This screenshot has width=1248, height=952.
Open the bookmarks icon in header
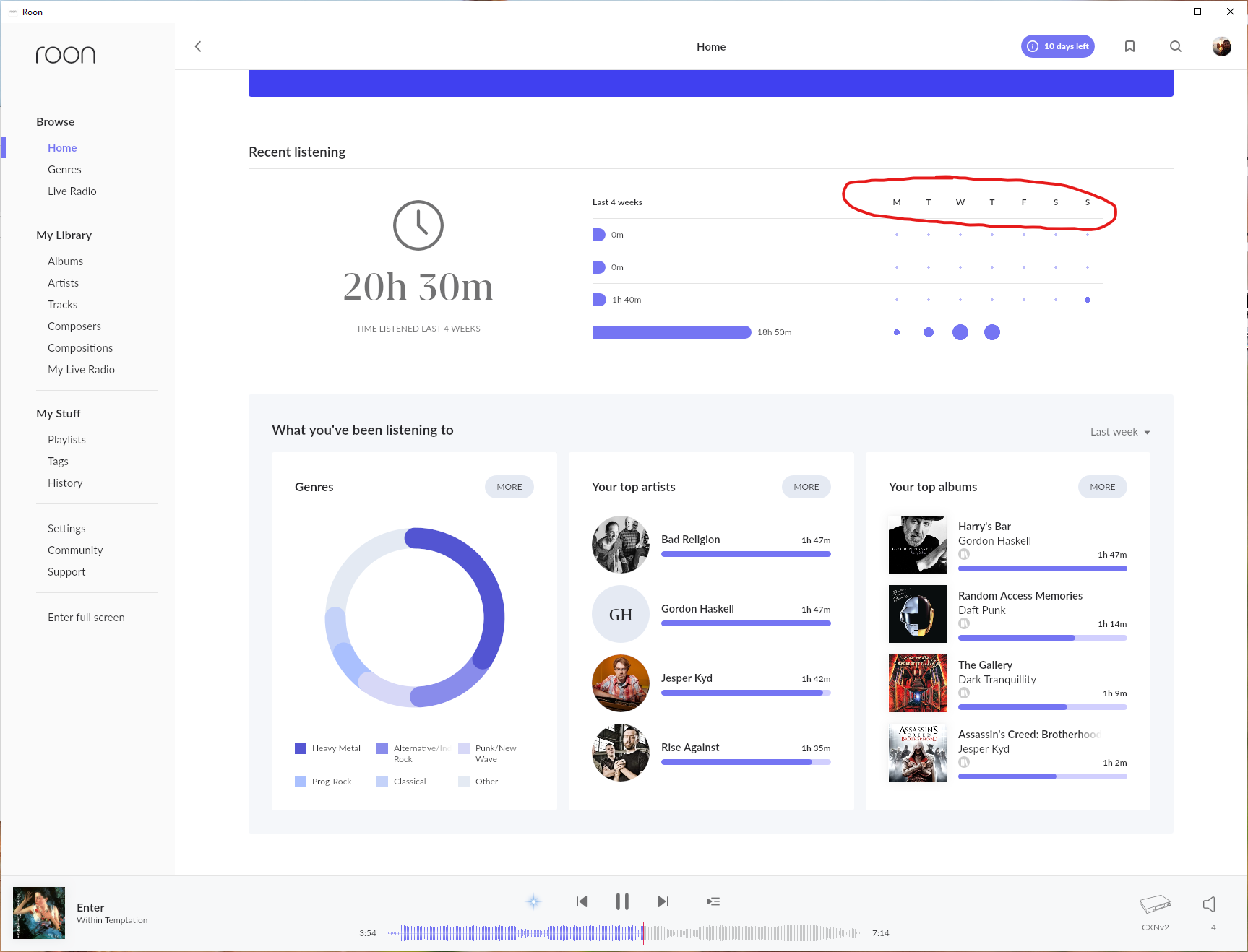[1129, 46]
